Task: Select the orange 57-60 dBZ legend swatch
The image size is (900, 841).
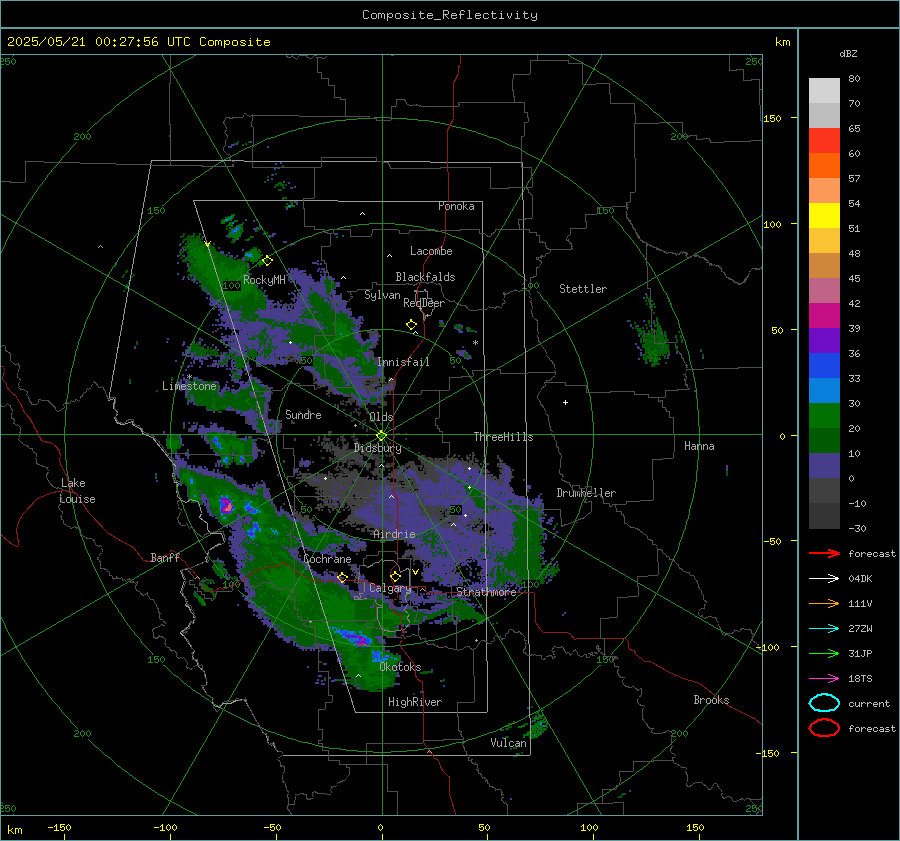Action: (824, 166)
